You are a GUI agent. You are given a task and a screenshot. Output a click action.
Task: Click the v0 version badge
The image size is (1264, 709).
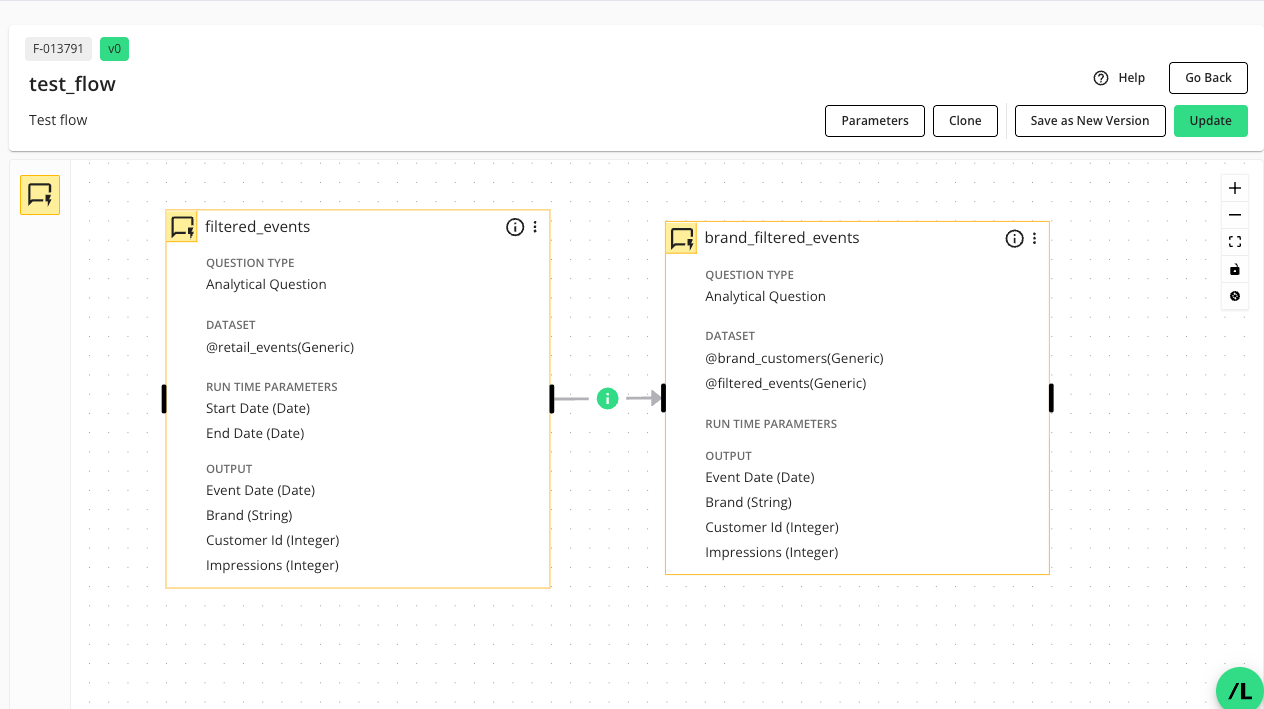pyautogui.click(x=114, y=48)
